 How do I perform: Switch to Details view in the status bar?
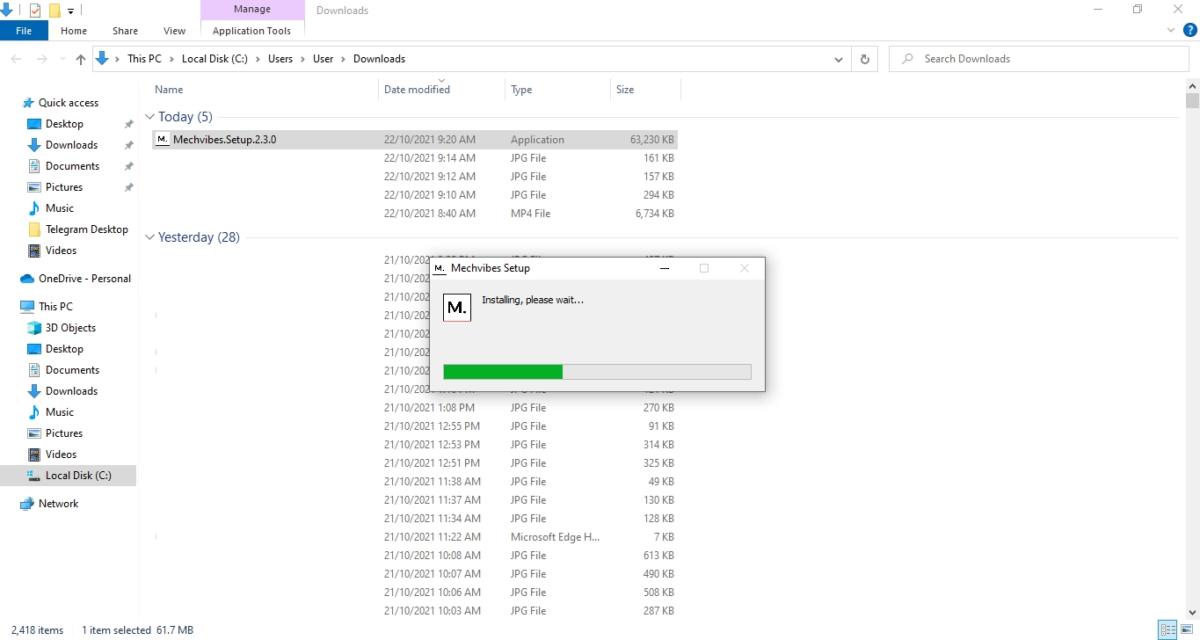[x=1168, y=630]
